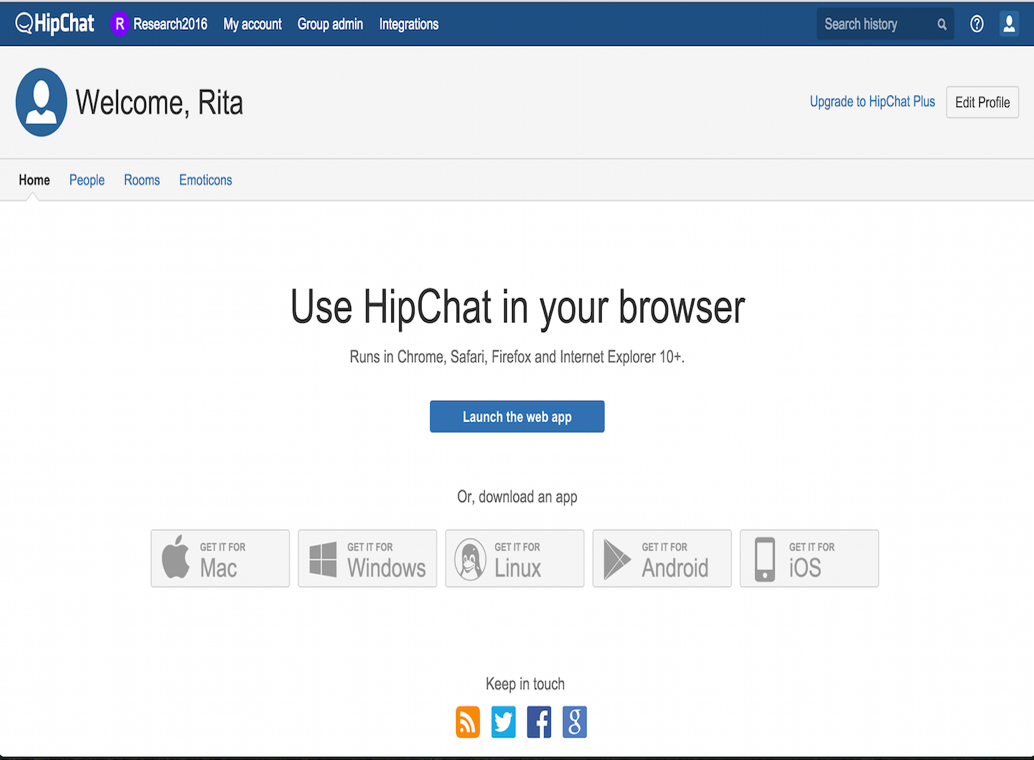The width and height of the screenshot is (1034, 760).
Task: Click the Linux penguin icon
Action: pos(470,559)
